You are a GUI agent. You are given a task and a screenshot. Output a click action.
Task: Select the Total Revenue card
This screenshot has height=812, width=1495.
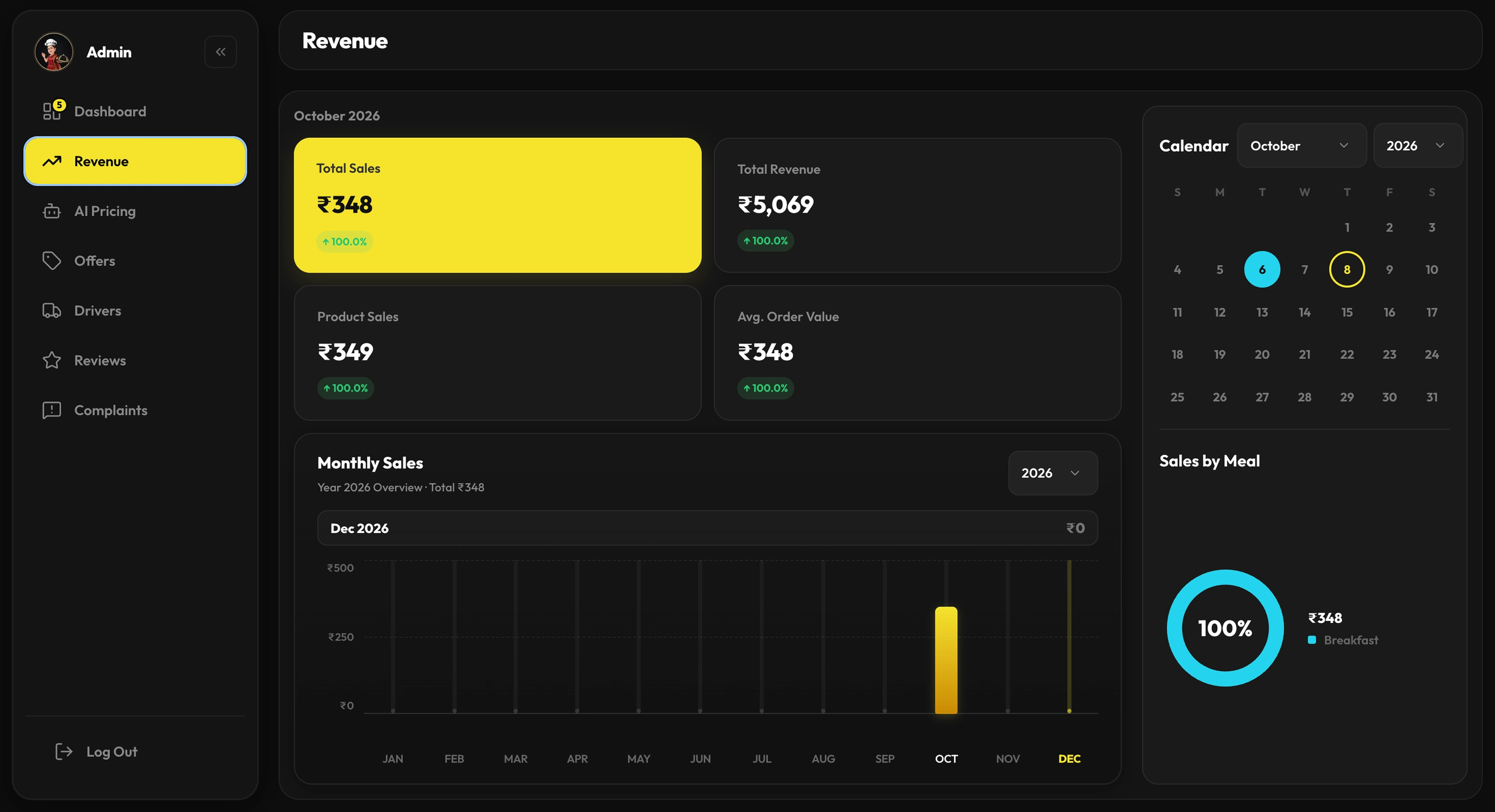[x=917, y=205]
